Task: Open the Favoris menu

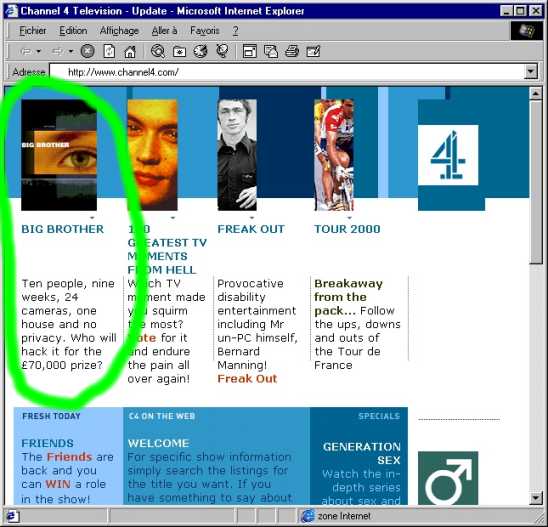Action: pos(204,31)
